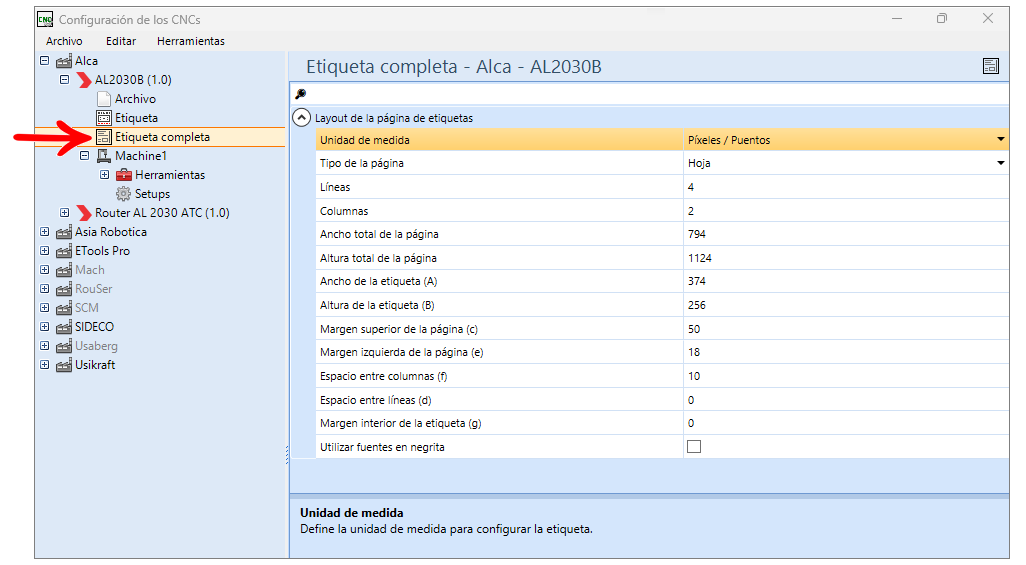Open the Editar menu
Viewport: 1026px width, 565px height.
click(121, 41)
